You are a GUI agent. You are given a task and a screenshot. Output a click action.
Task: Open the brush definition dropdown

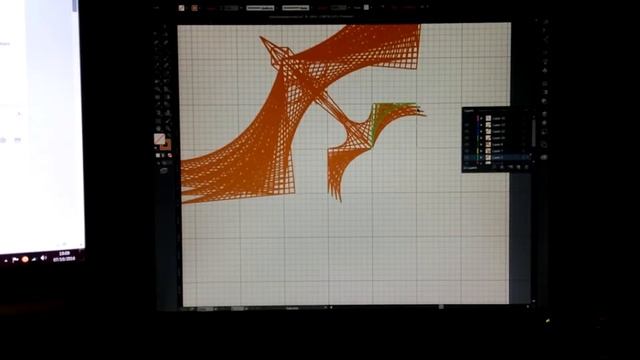[296, 8]
